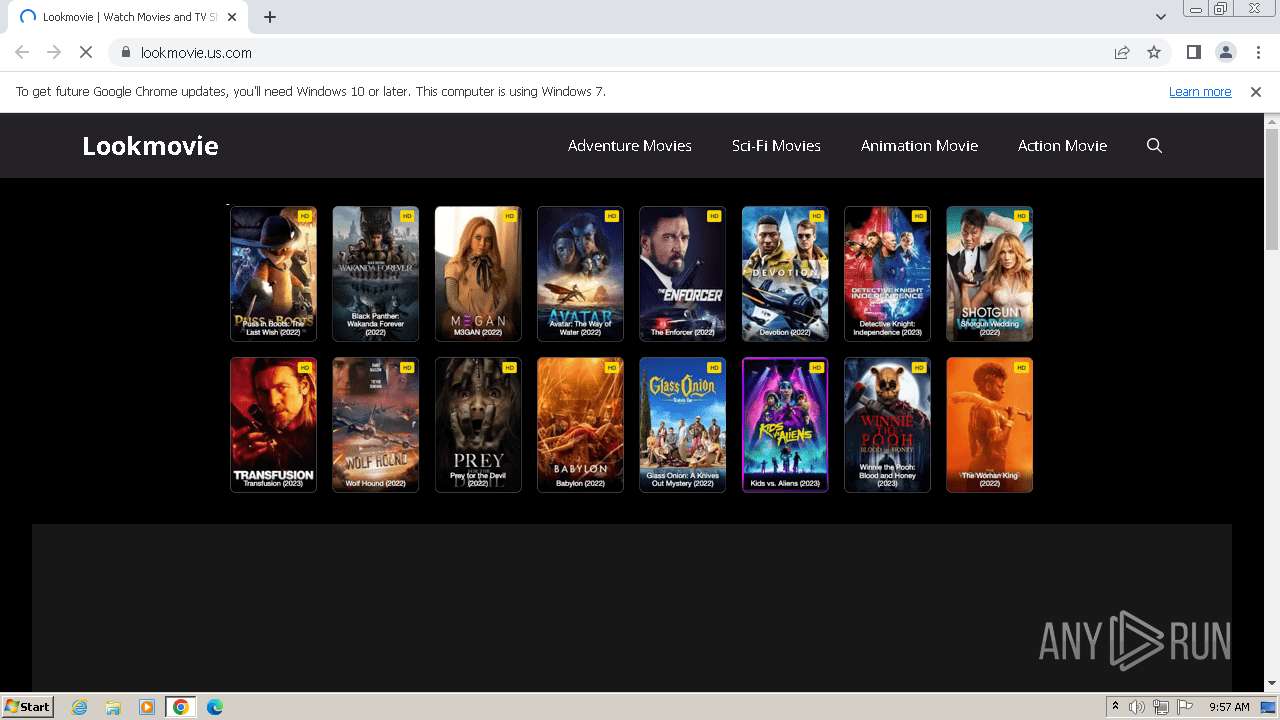Open The Woman King (2022) poster
The height and width of the screenshot is (720, 1280).
989,425
